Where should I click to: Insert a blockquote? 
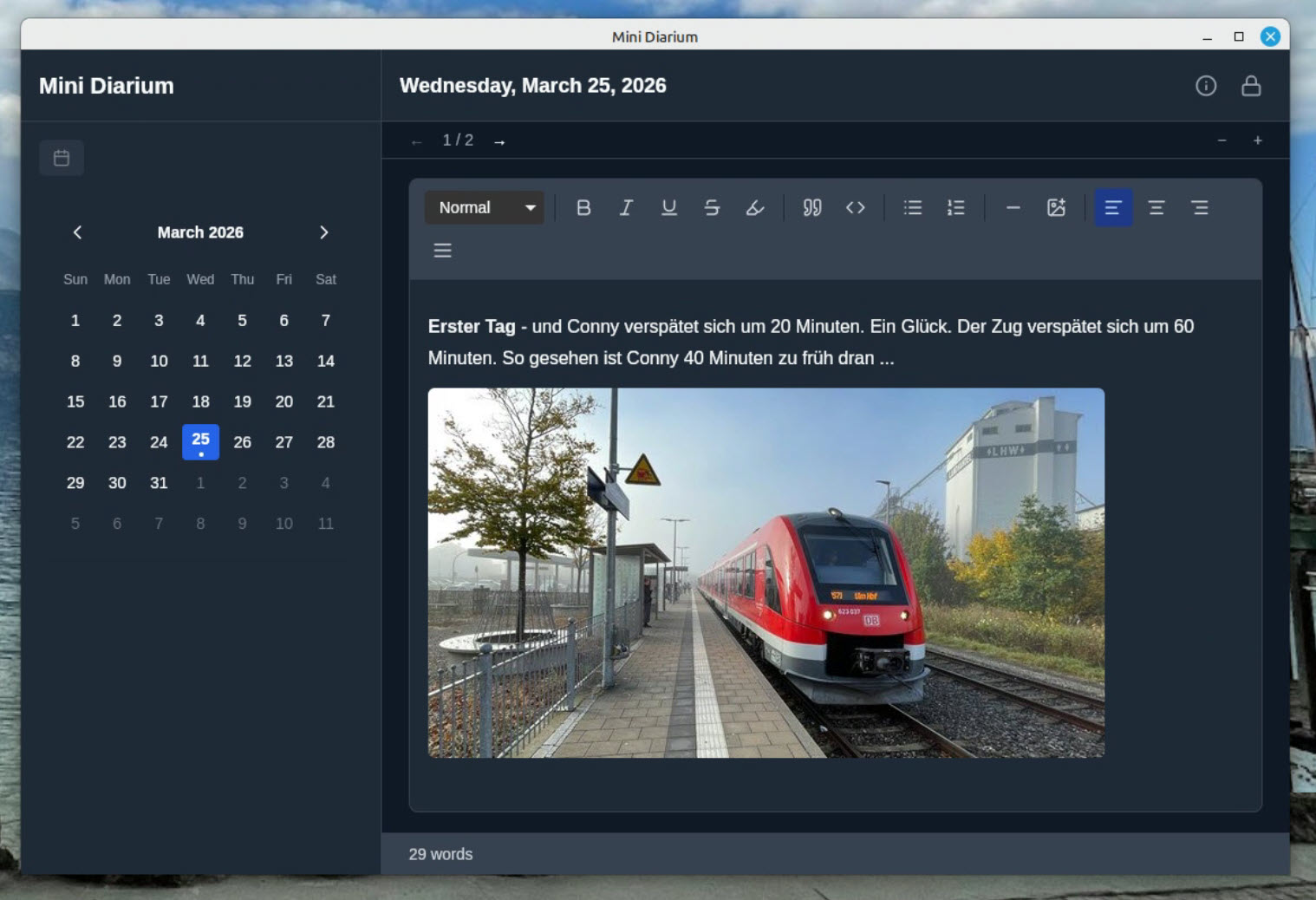[811, 208]
